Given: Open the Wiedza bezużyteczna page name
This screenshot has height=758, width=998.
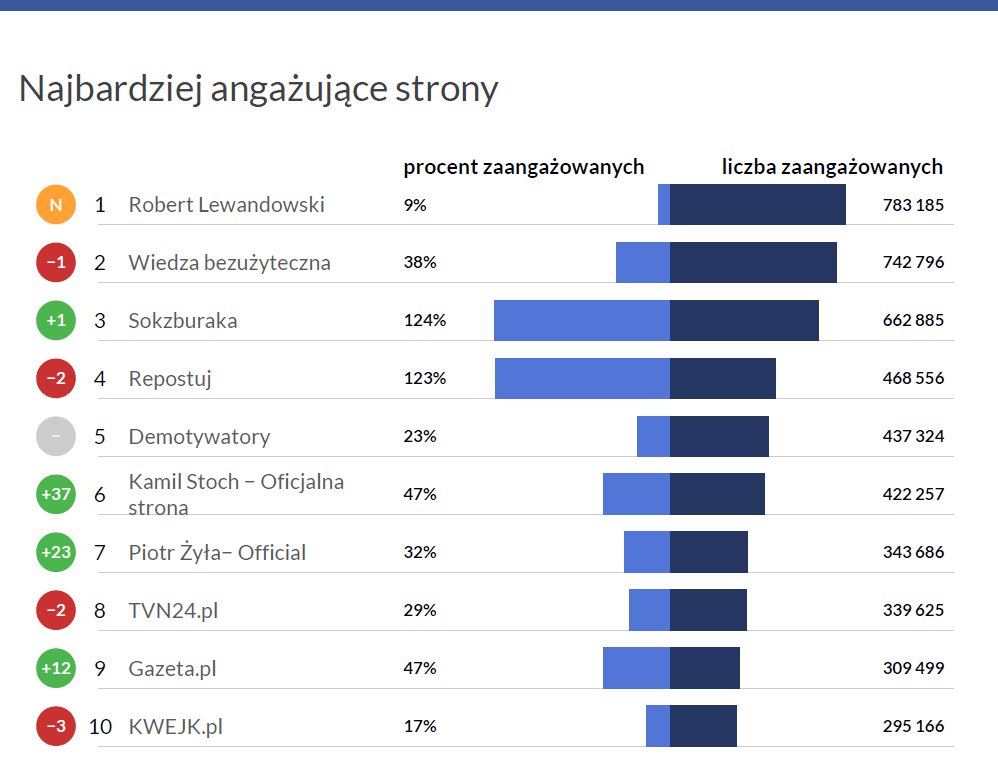Looking at the screenshot, I should 229,263.
